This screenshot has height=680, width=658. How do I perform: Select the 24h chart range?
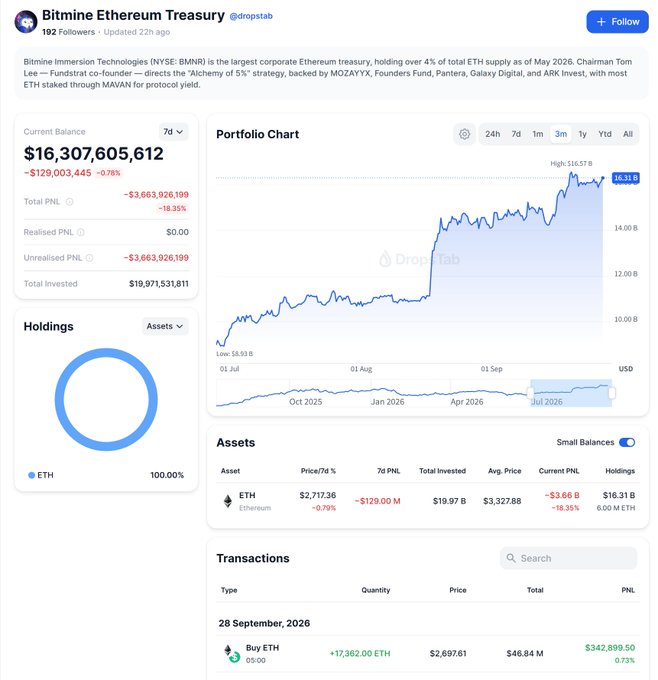tap(492, 134)
